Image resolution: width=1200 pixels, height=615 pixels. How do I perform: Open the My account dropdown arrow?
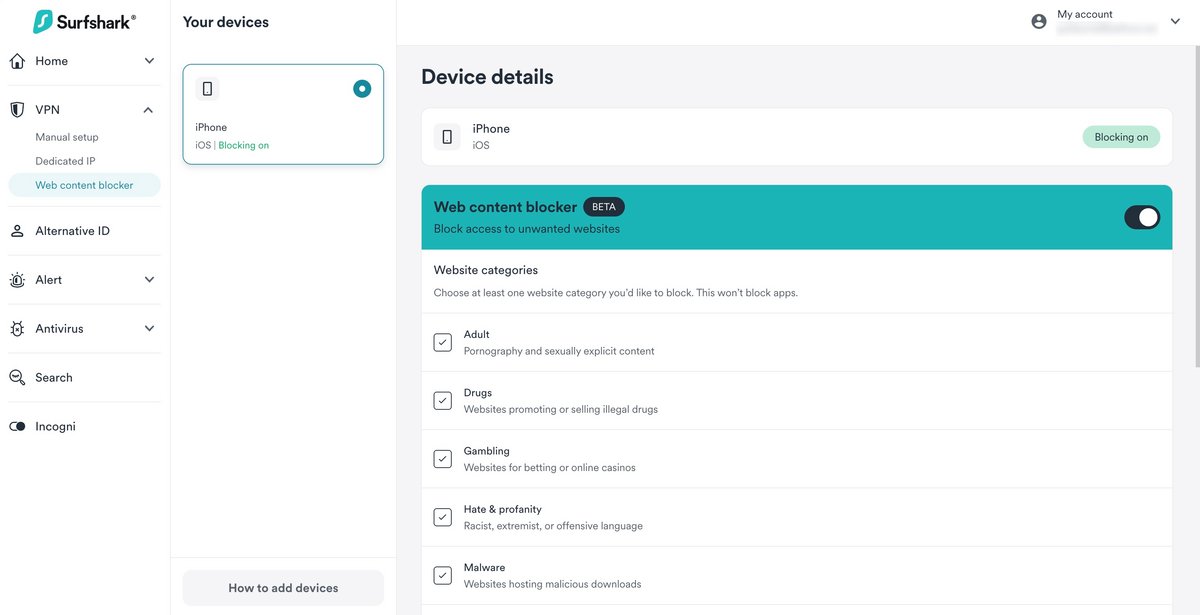point(1175,21)
